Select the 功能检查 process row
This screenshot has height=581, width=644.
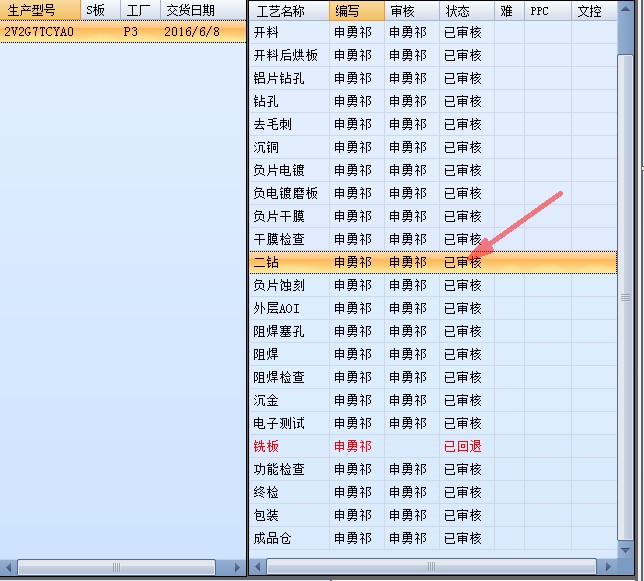click(433, 469)
